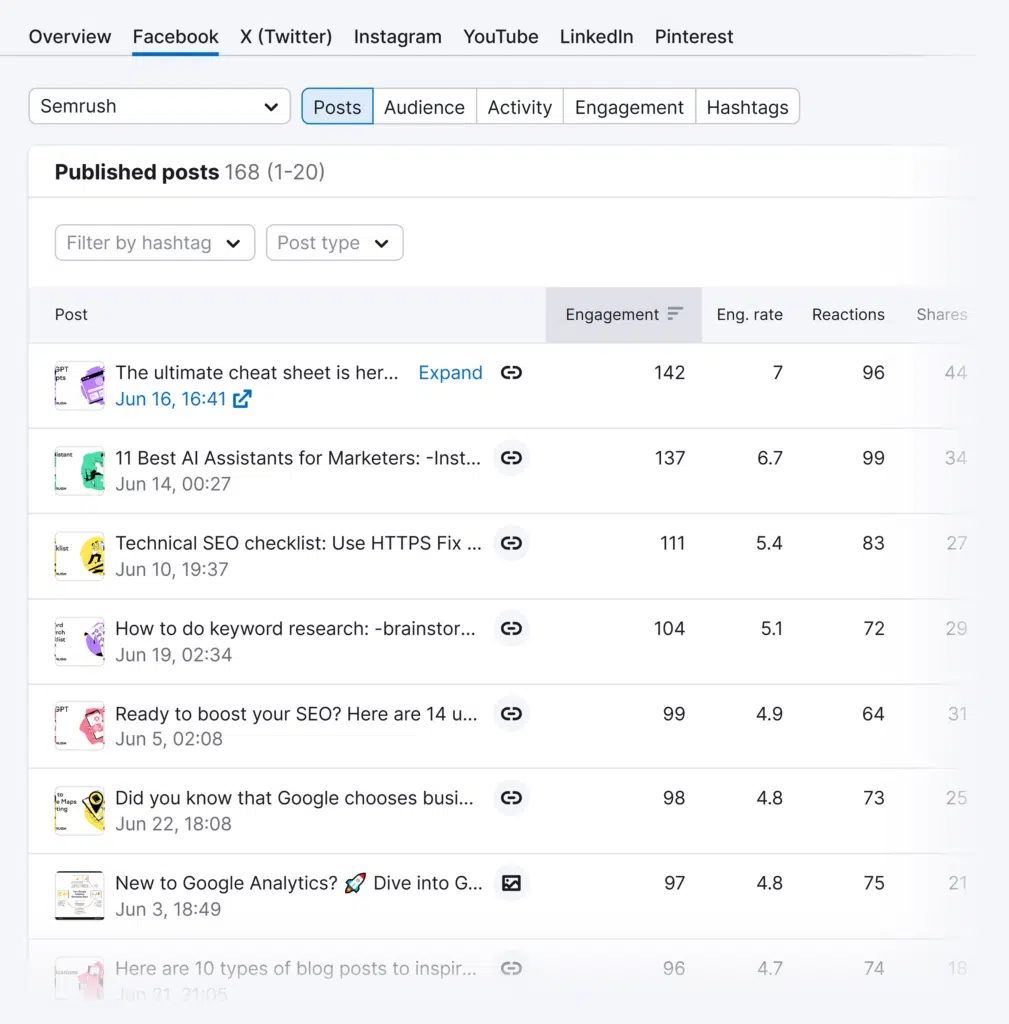Open the Semrush profile dropdown
The width and height of the screenshot is (1009, 1024).
(x=159, y=107)
